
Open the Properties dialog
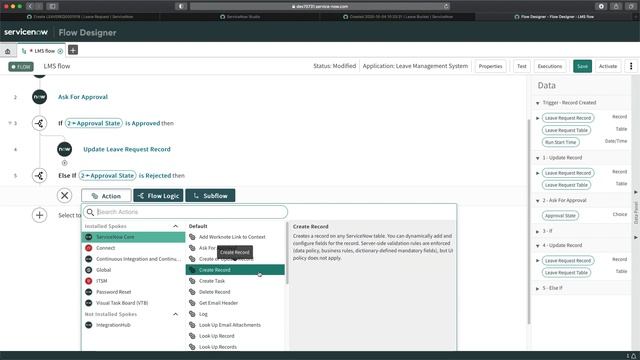tap(490, 66)
